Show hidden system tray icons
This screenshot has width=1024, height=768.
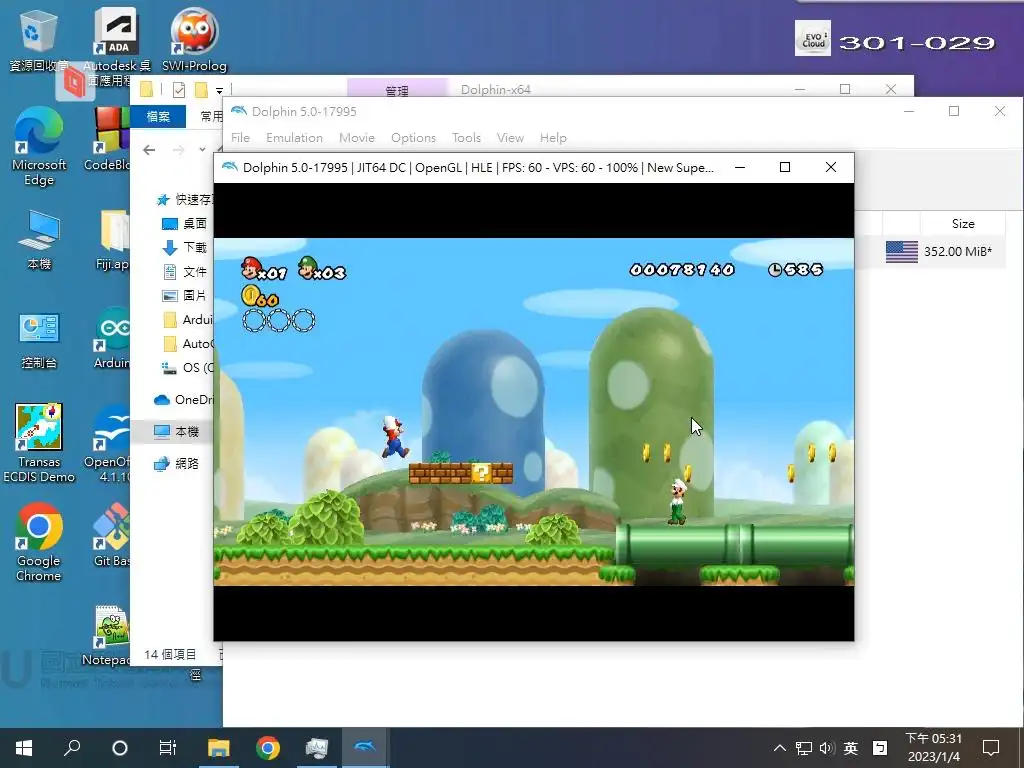pyautogui.click(x=780, y=748)
